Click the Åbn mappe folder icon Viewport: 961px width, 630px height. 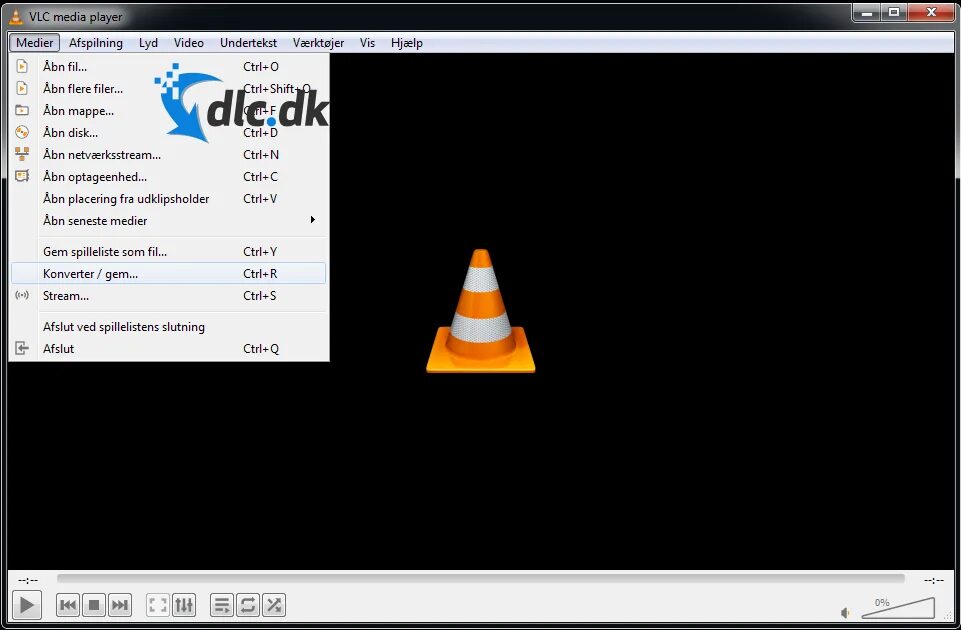tap(22, 110)
